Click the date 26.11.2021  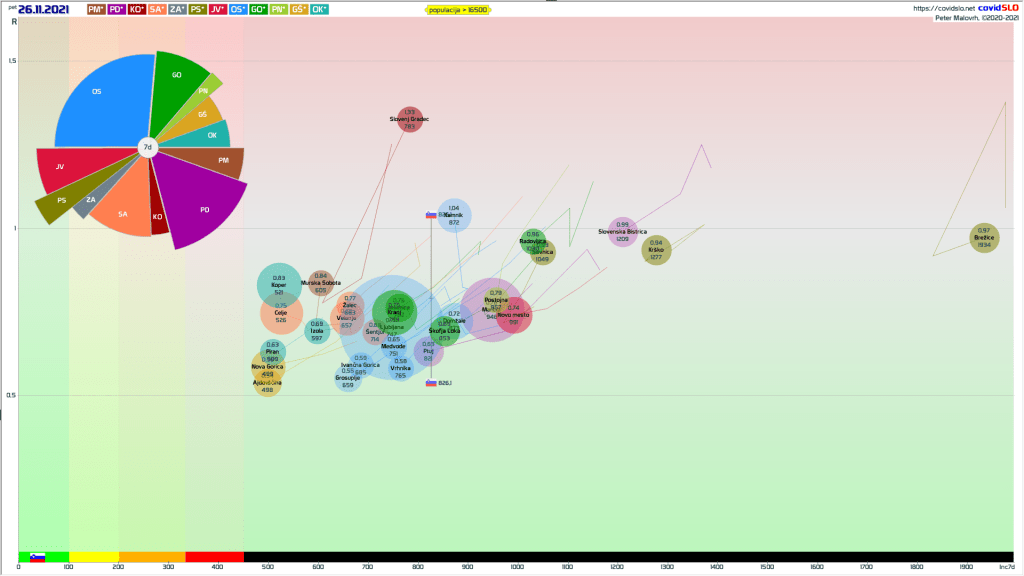click(45, 10)
